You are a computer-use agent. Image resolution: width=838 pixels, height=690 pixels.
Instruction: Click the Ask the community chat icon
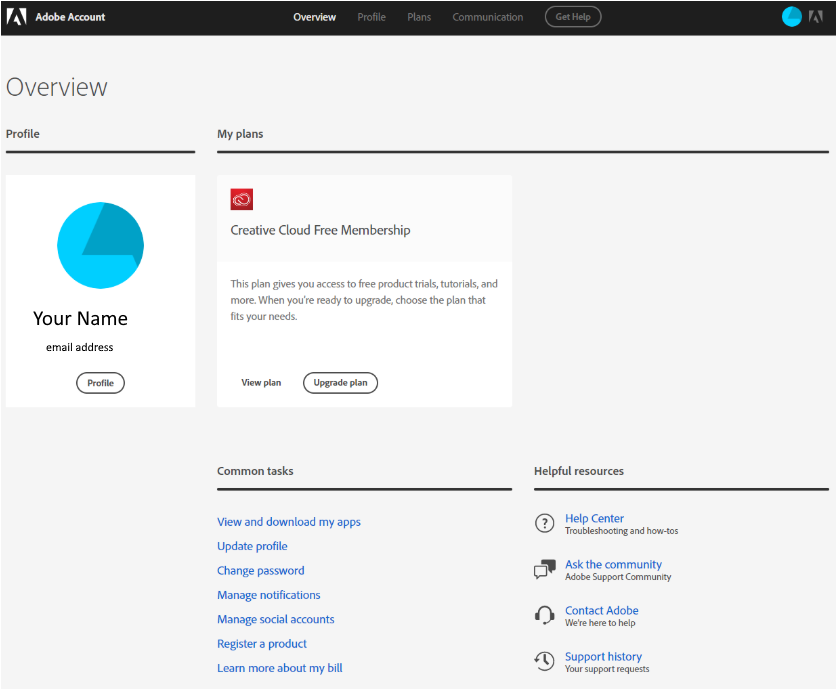point(545,569)
